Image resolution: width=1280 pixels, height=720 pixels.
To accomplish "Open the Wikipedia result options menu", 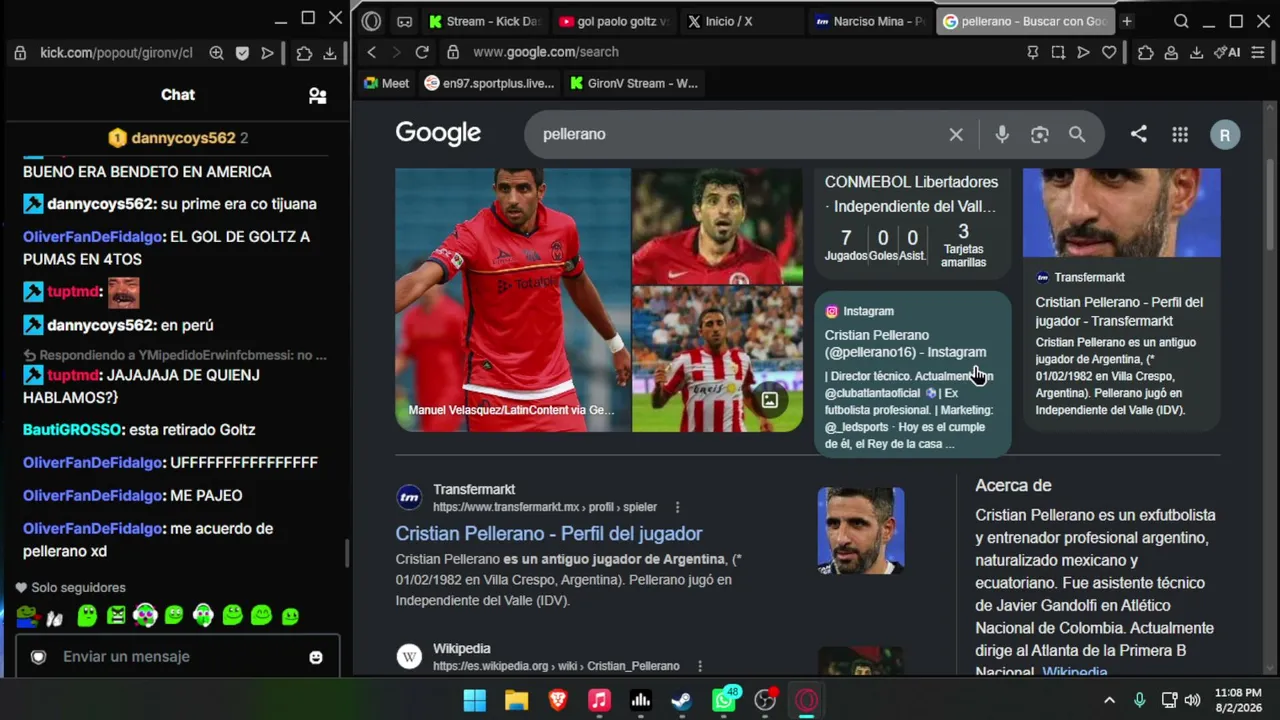I will [x=700, y=666].
